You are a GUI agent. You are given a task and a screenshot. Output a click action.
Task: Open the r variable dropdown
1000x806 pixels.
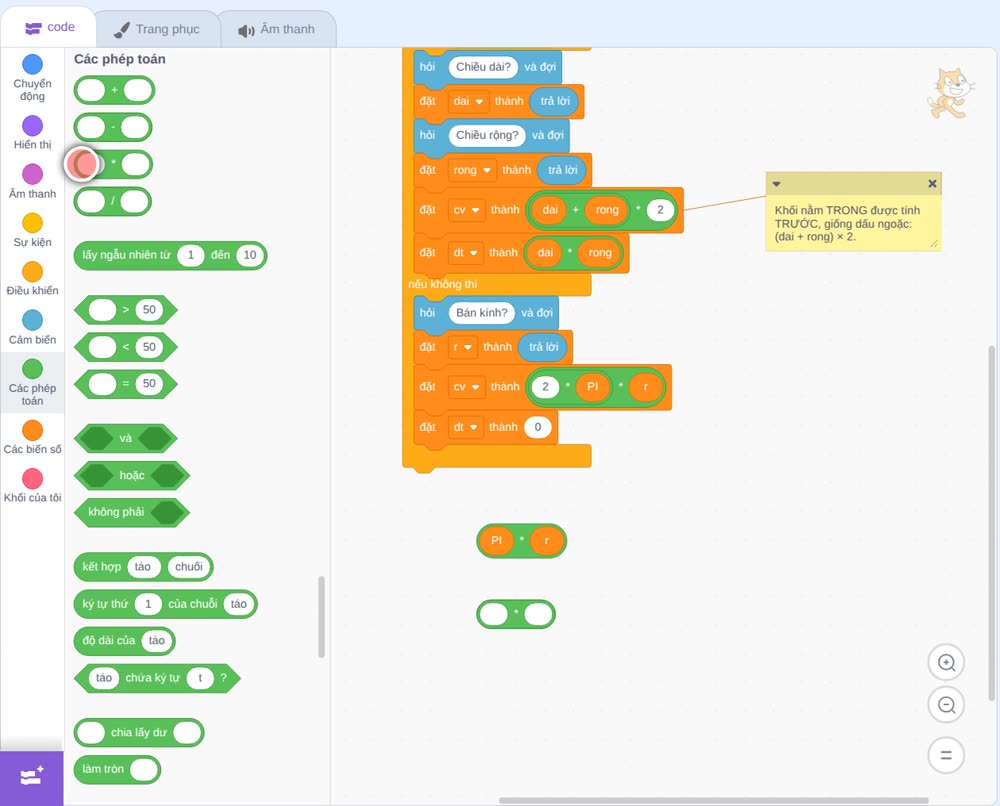point(462,348)
